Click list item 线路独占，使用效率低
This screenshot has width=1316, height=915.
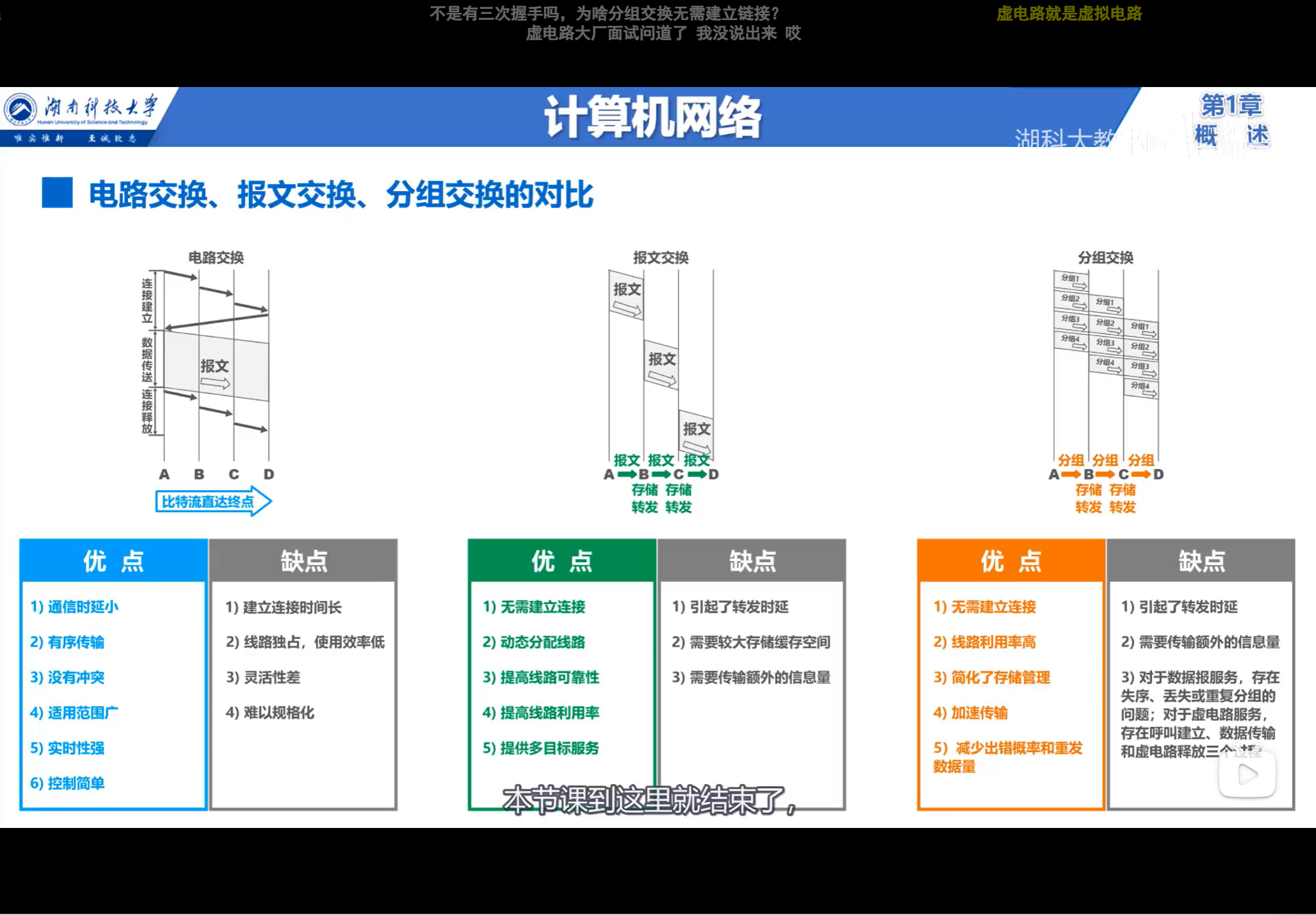pyautogui.click(x=305, y=642)
